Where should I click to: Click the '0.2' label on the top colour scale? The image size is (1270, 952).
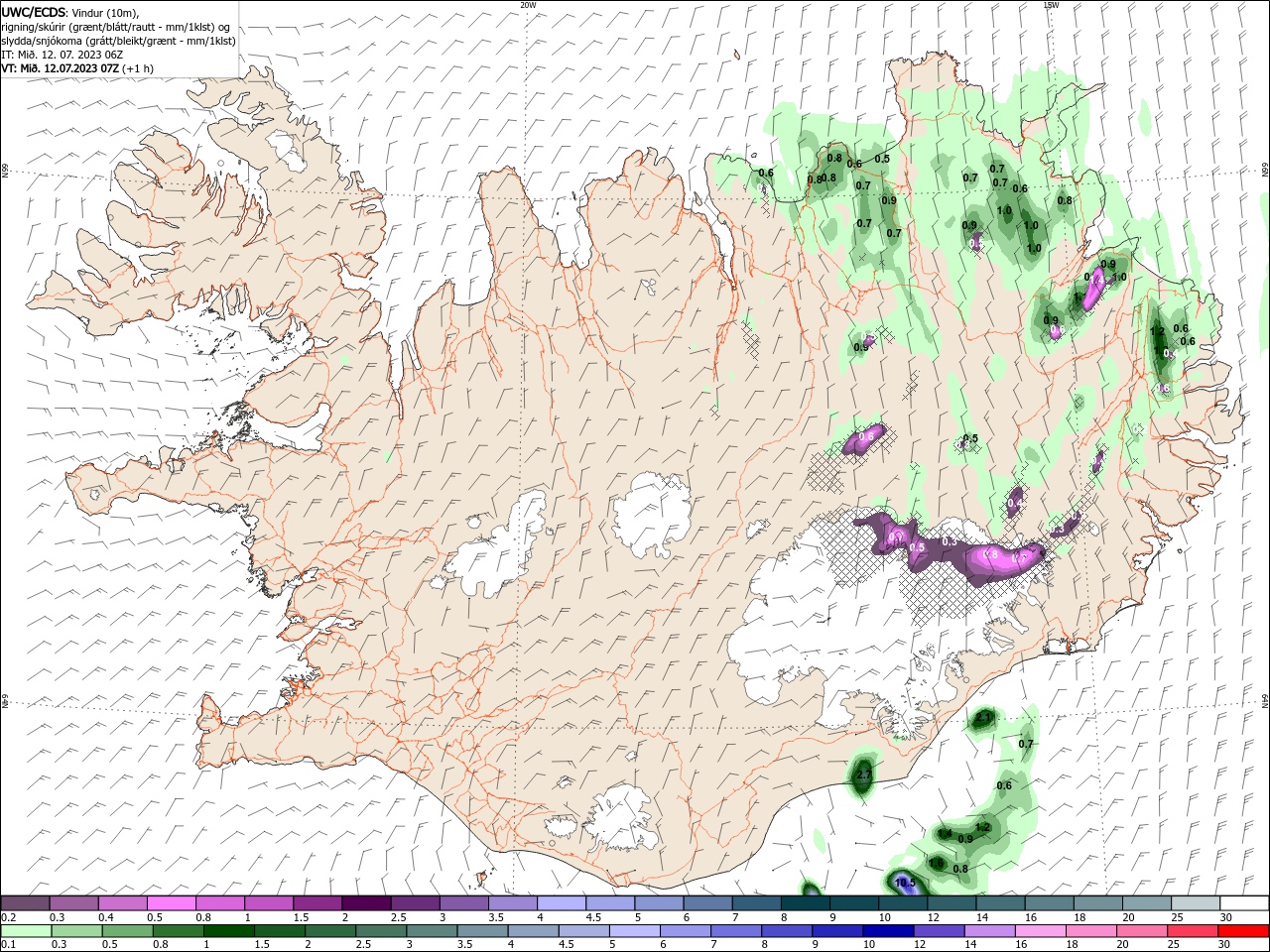coord(9,917)
